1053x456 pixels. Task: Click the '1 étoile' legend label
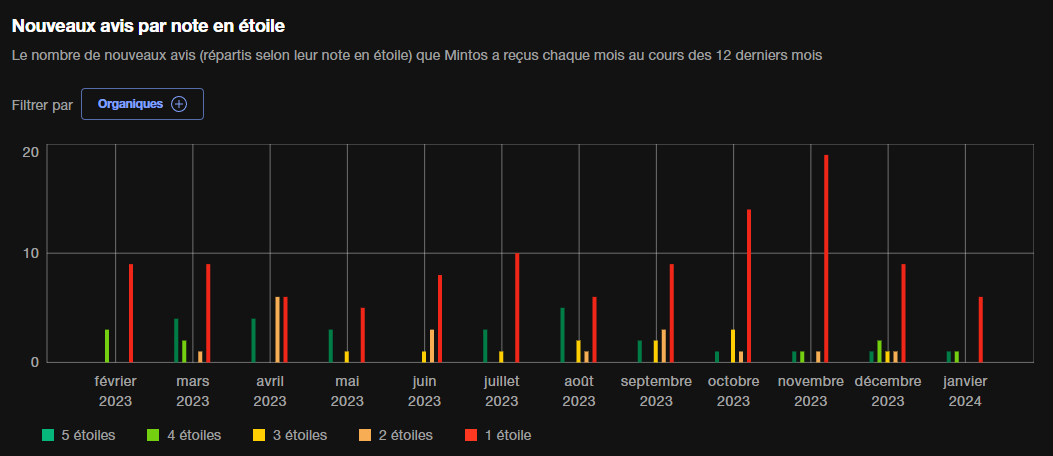509,435
